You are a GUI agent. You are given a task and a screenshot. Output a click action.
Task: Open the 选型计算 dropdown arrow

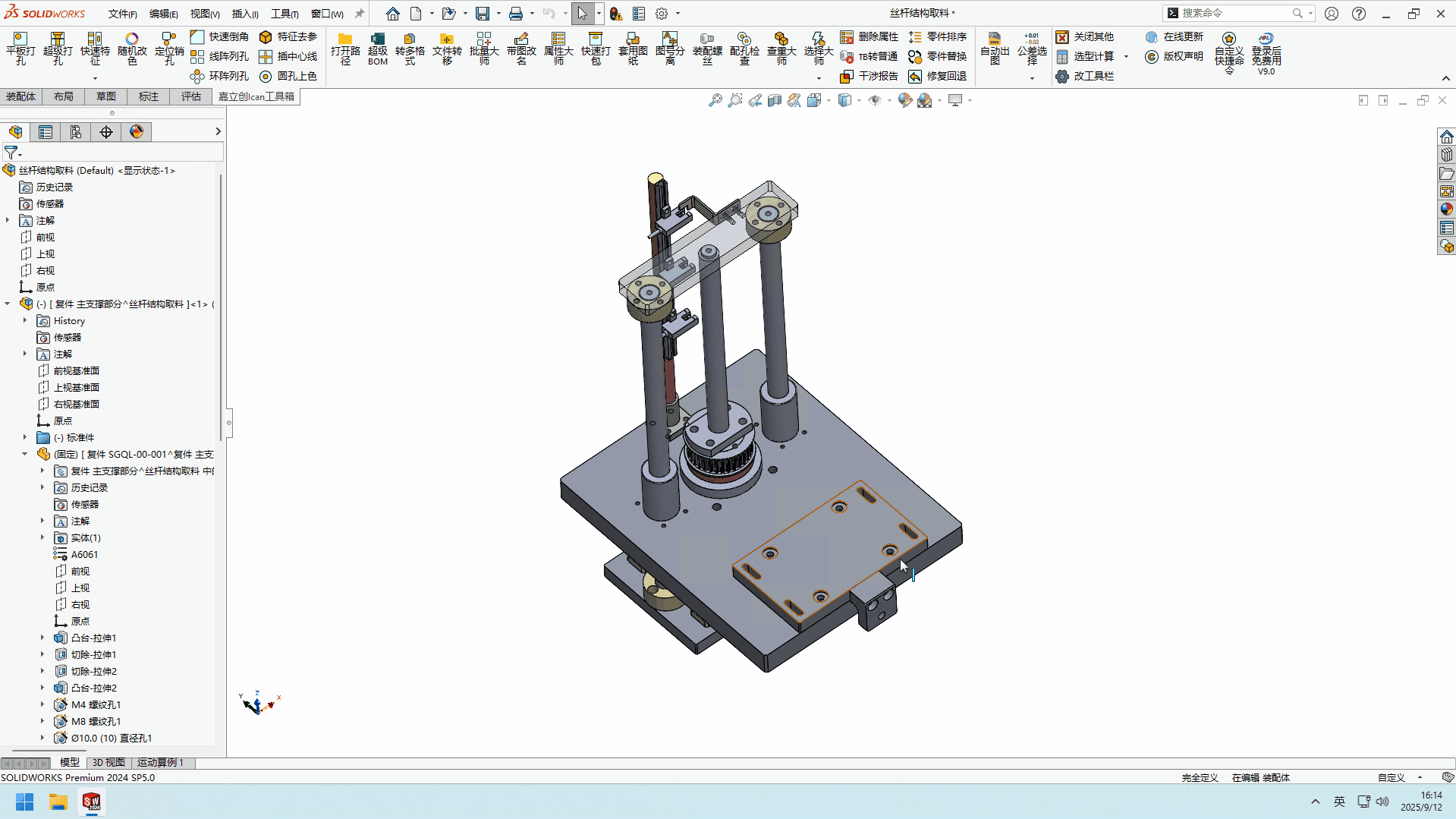coord(1126,57)
